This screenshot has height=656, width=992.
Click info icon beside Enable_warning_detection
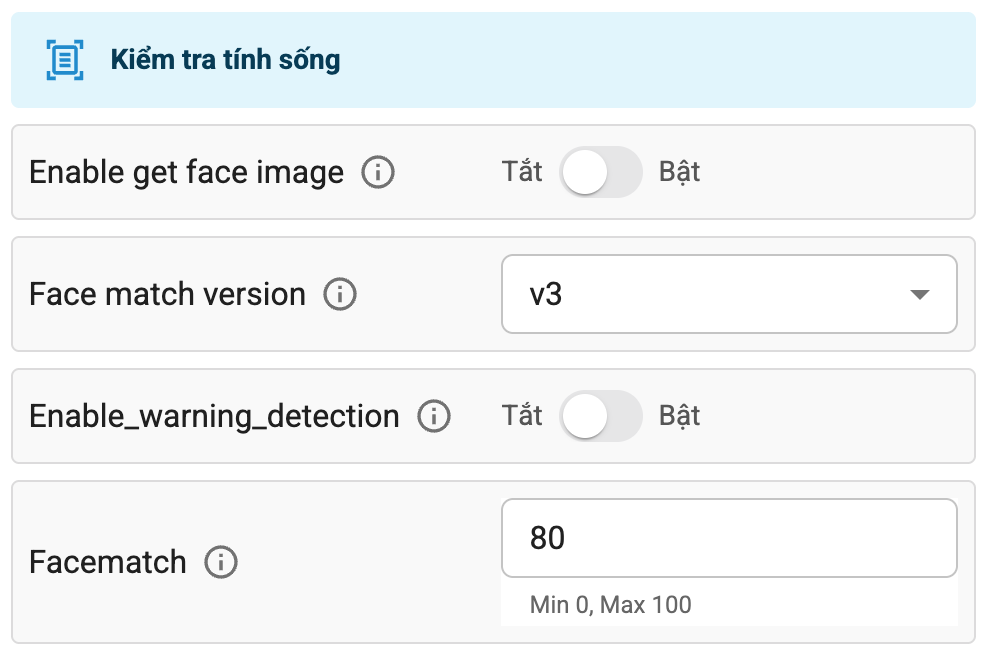point(433,416)
